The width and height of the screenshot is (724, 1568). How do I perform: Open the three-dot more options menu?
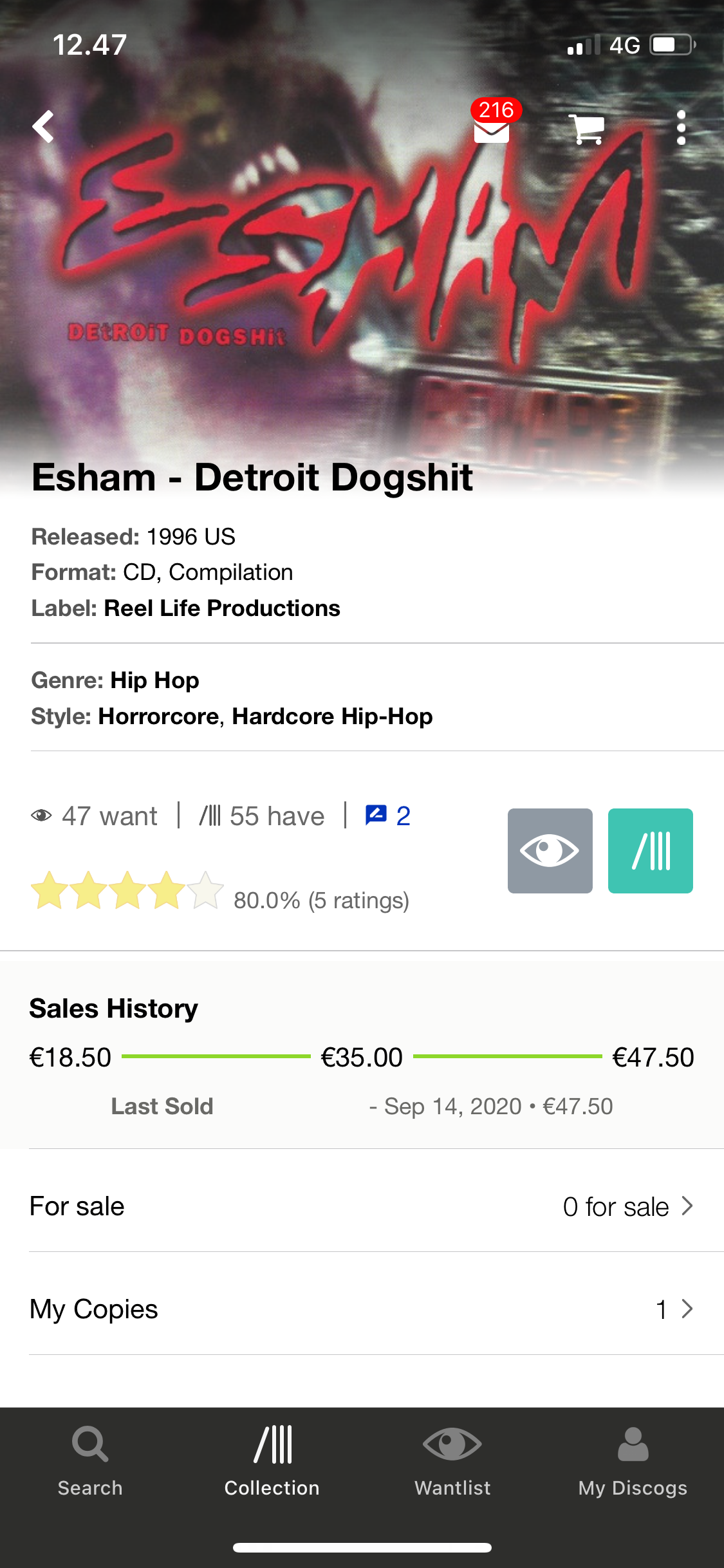[x=681, y=127]
